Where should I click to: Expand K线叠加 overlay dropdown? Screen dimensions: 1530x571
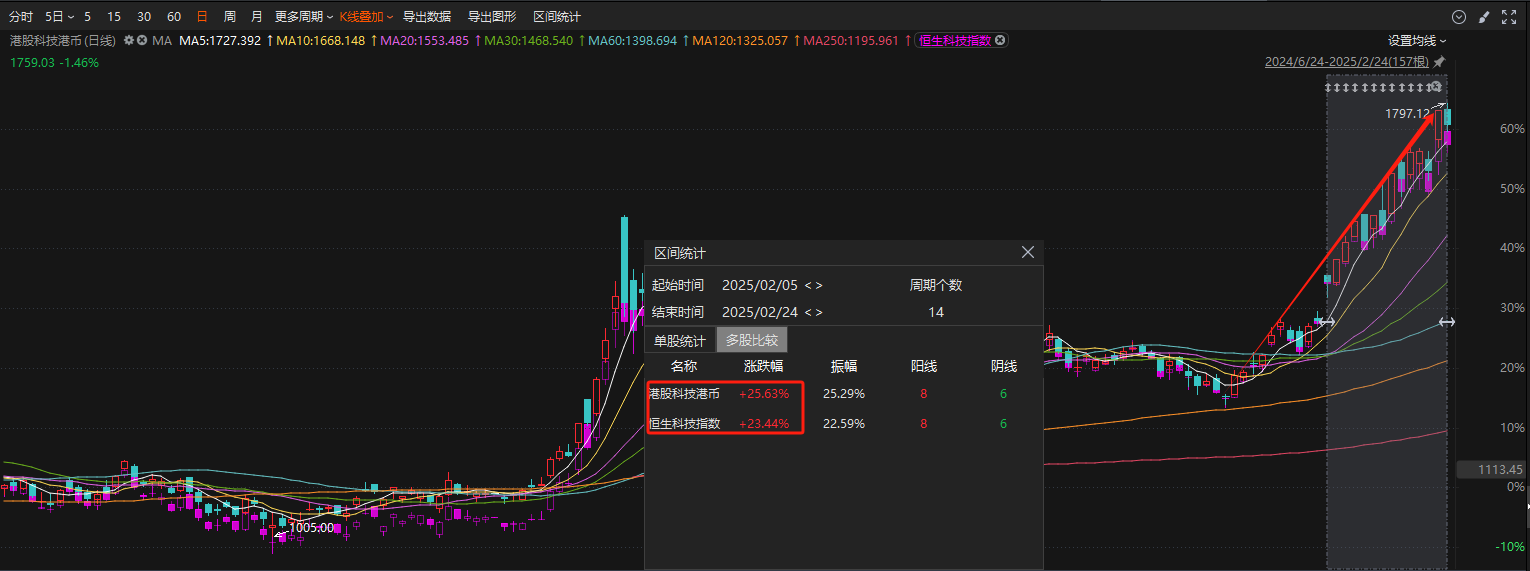tap(366, 17)
